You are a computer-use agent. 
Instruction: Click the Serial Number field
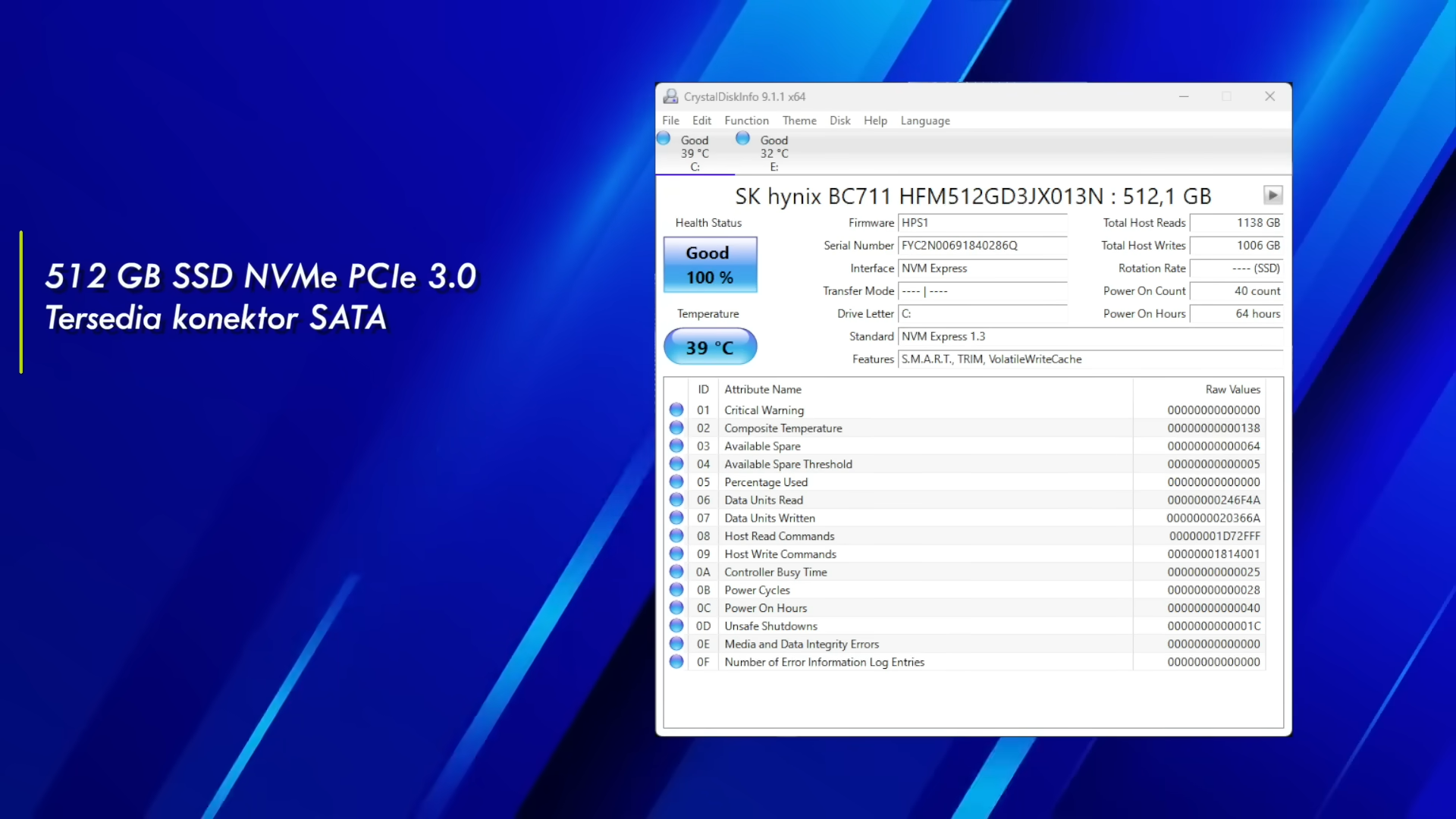tap(982, 246)
